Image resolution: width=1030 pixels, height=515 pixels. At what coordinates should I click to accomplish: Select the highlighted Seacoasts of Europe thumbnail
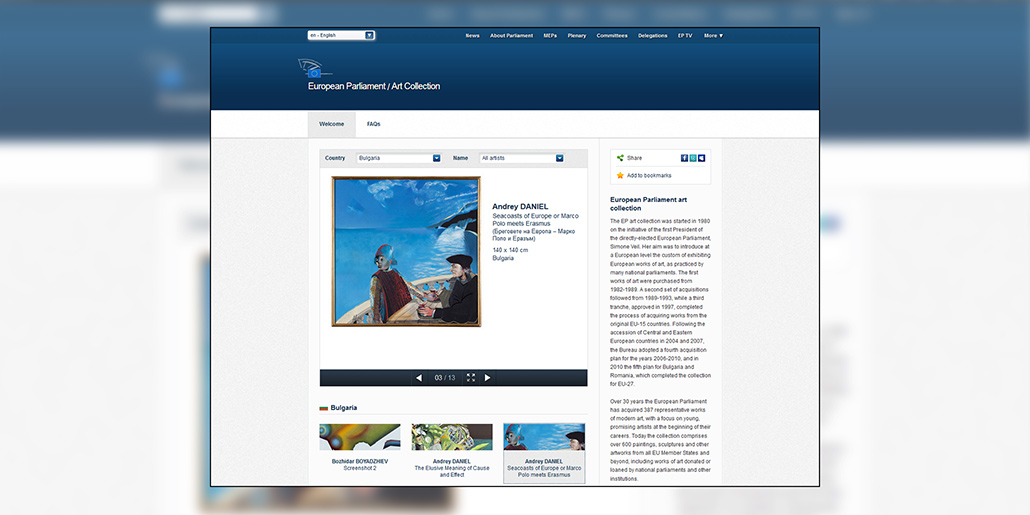pyautogui.click(x=544, y=453)
